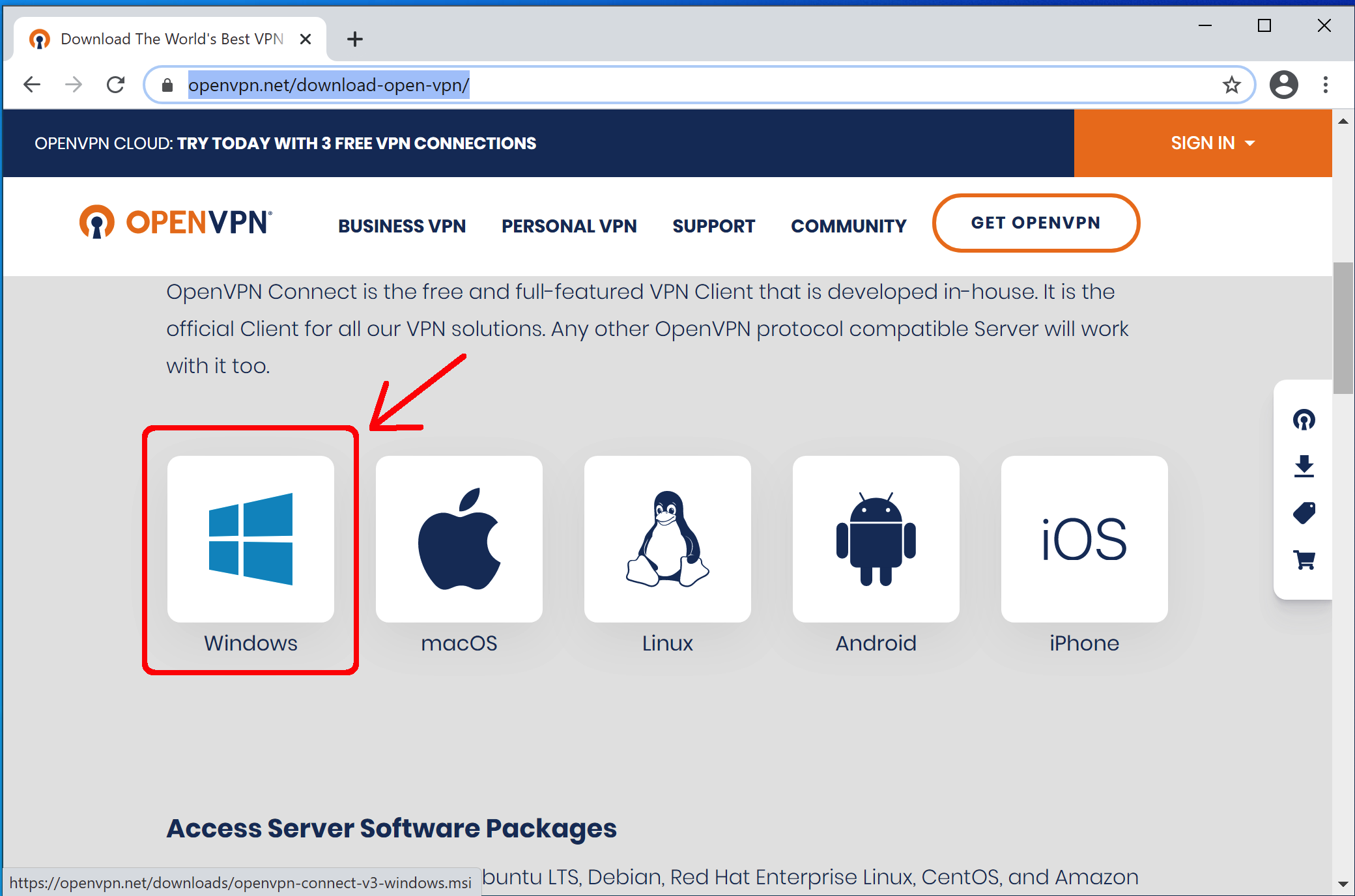Reload the page
The width and height of the screenshot is (1355, 896).
[x=116, y=85]
